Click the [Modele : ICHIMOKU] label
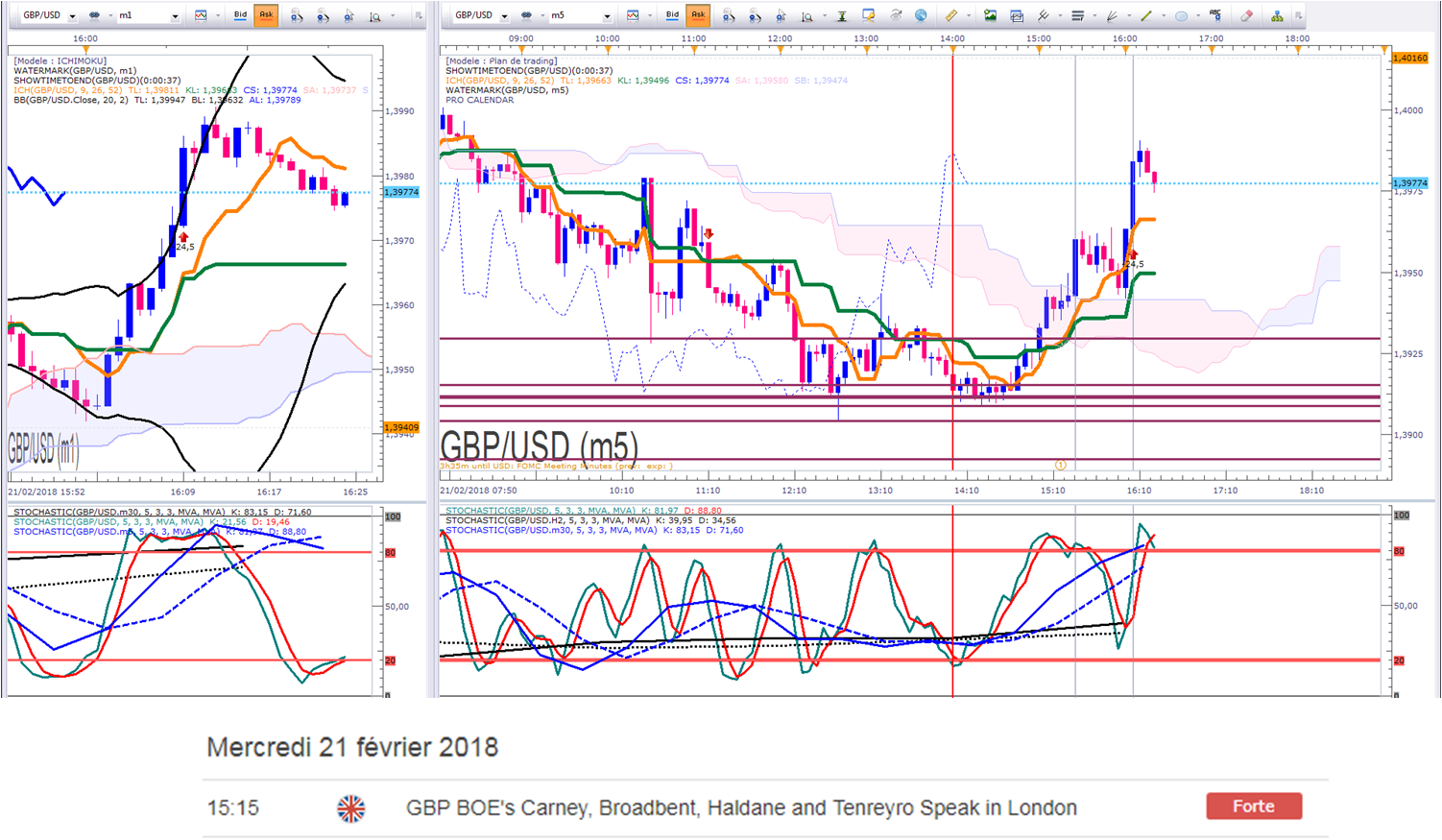Screen dimensions: 1442x840 (x=60, y=60)
